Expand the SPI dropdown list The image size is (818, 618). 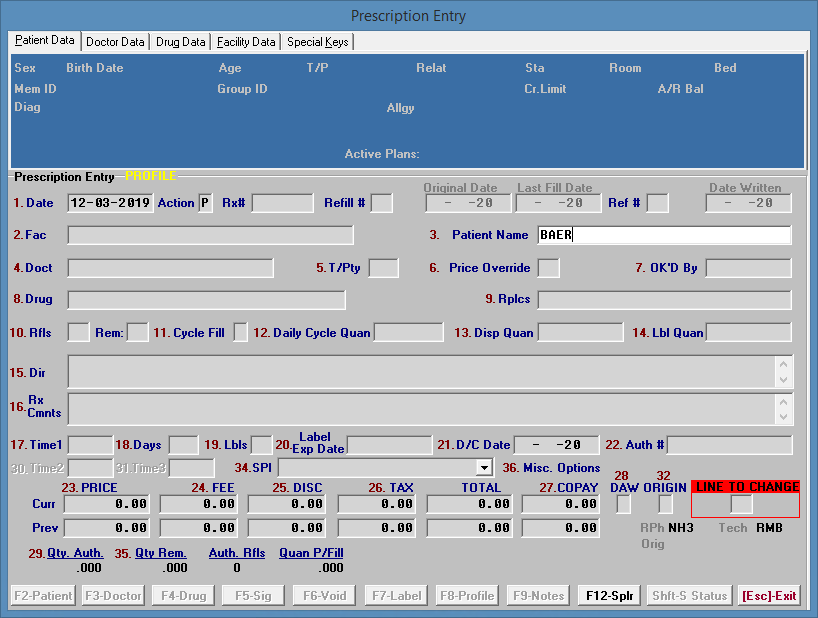(484, 467)
